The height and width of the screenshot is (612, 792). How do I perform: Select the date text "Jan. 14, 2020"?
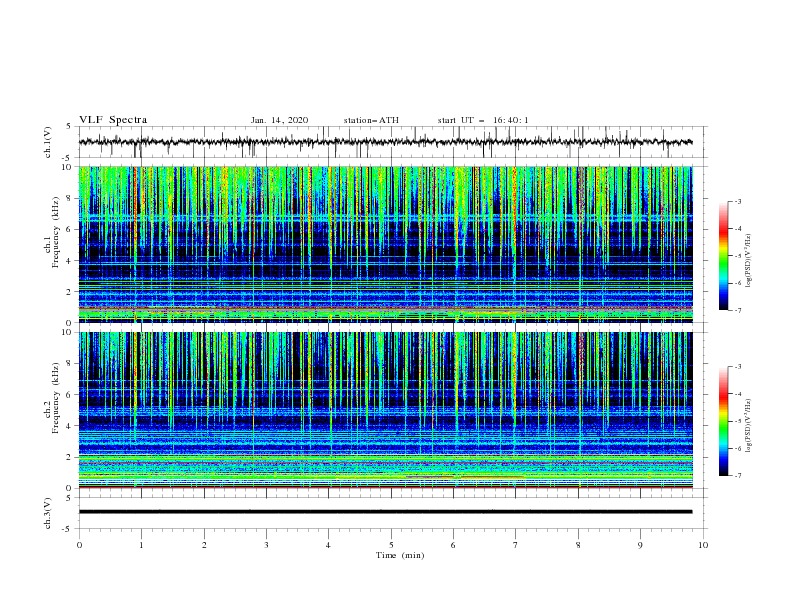[x=279, y=120]
